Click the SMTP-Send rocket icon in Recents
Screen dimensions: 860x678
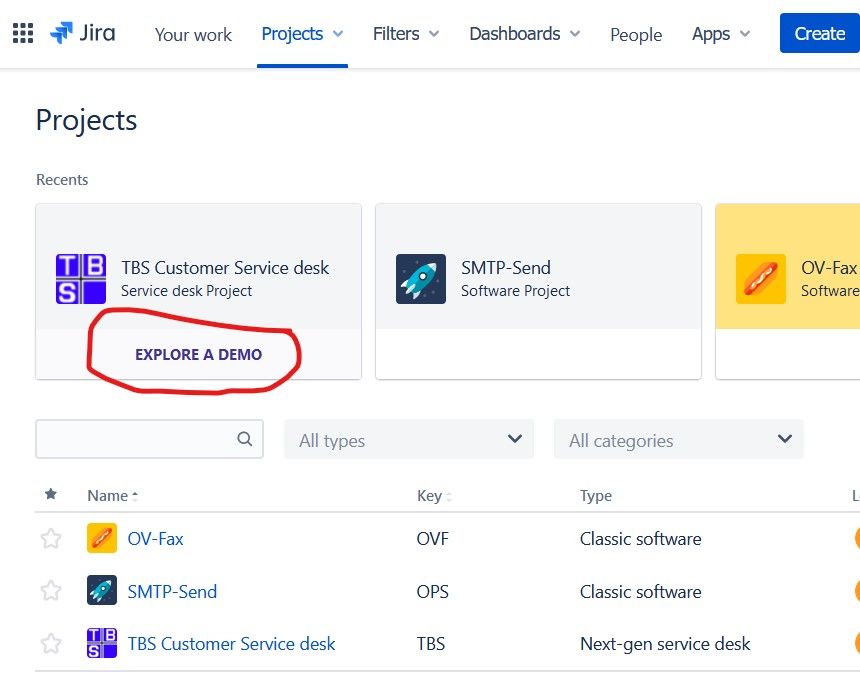point(421,279)
